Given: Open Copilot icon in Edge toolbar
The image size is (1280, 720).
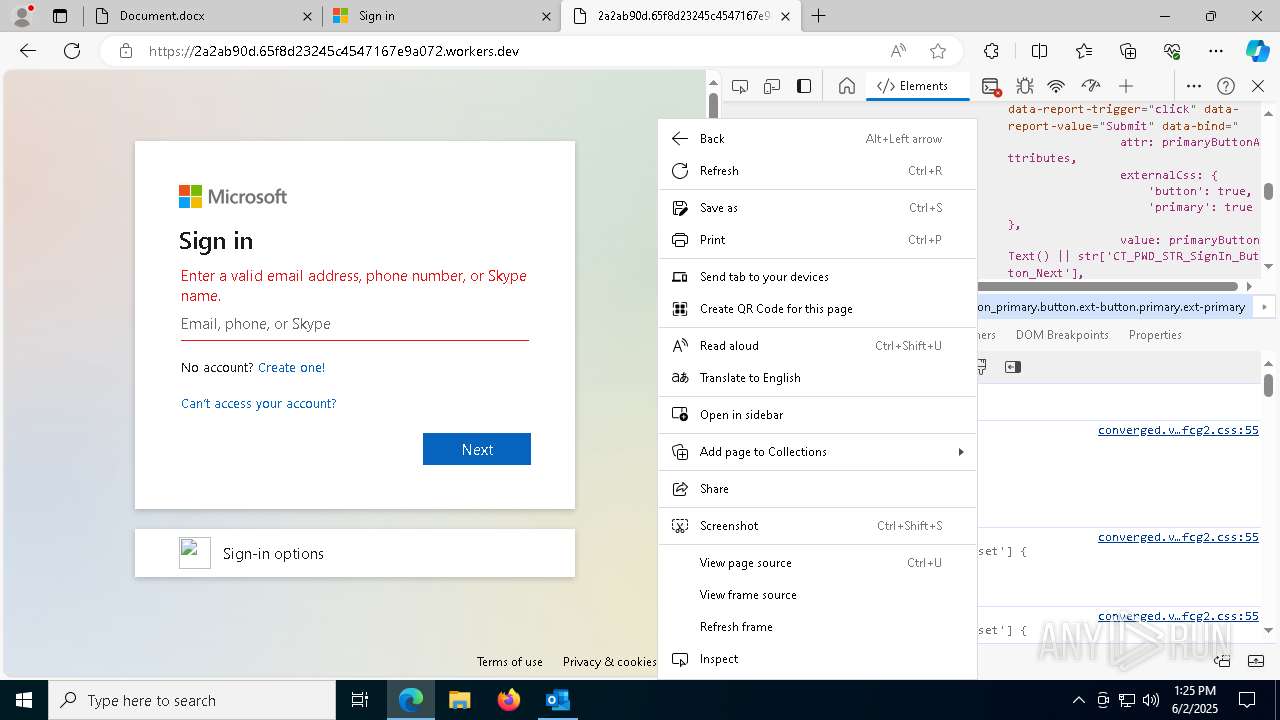Looking at the screenshot, I should click(x=1257, y=51).
